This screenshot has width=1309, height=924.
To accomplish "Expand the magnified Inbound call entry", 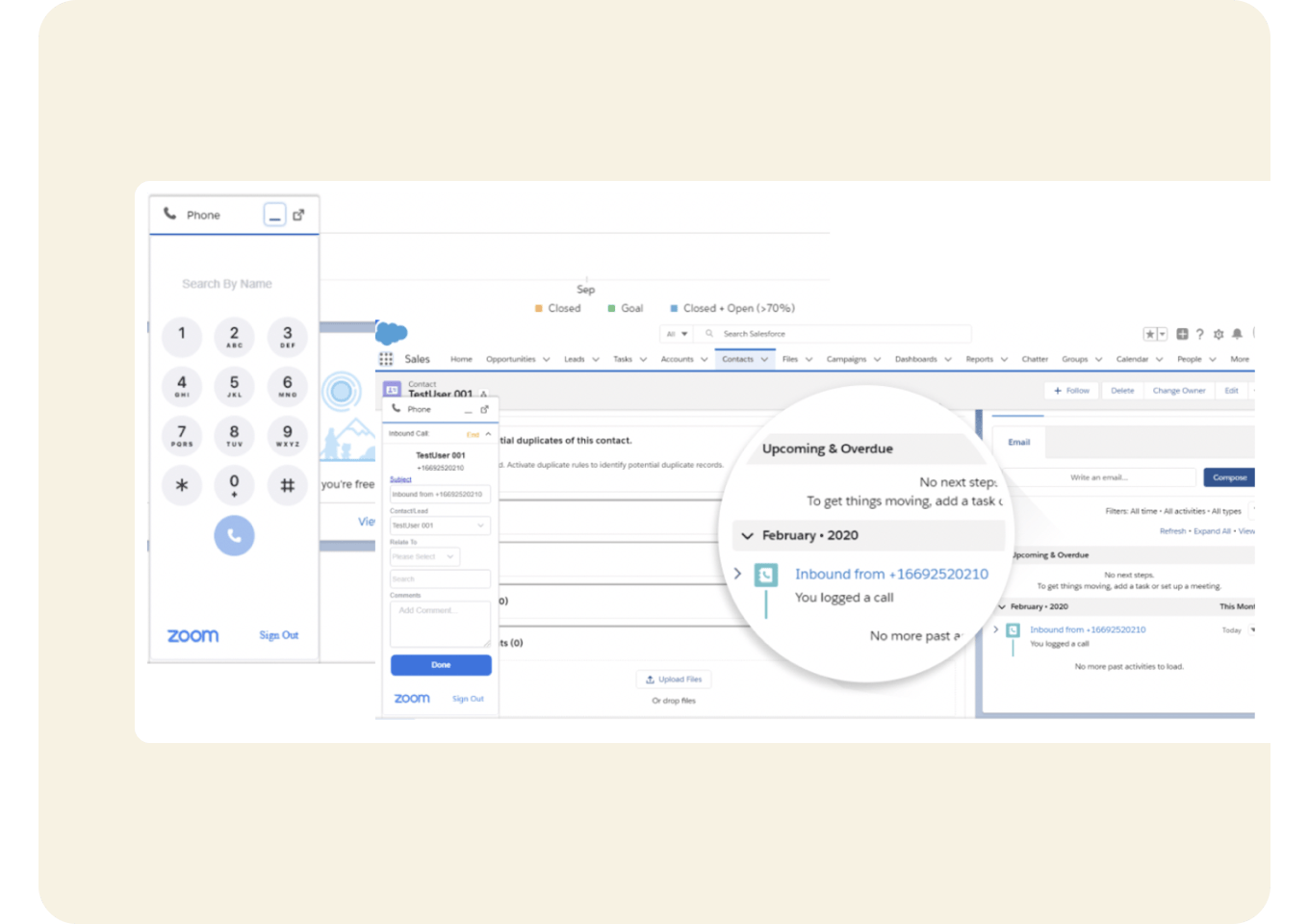I will [737, 574].
